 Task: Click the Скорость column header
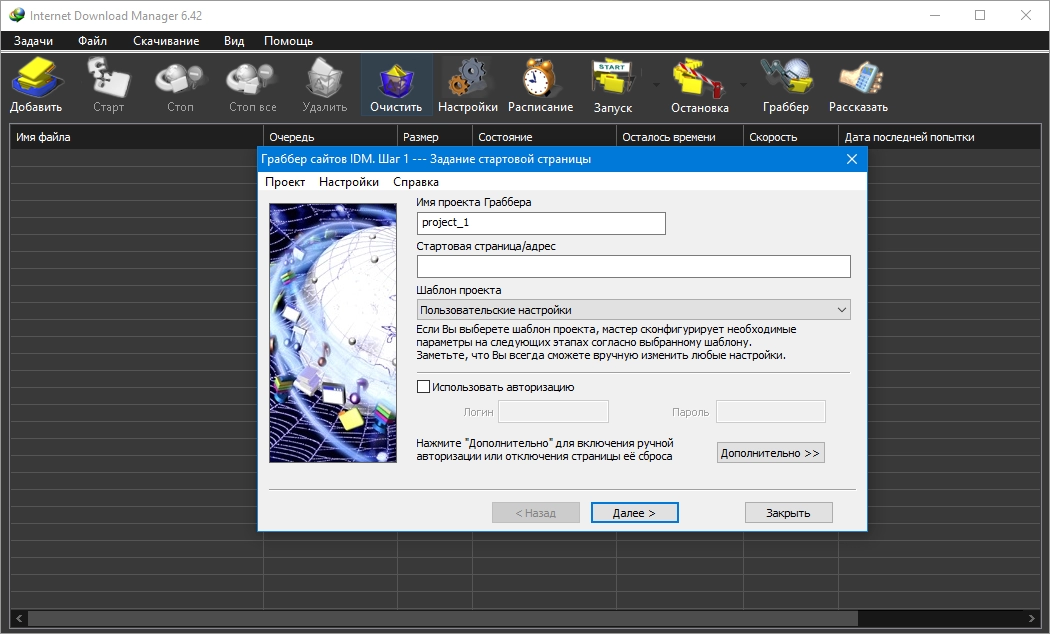(791, 137)
